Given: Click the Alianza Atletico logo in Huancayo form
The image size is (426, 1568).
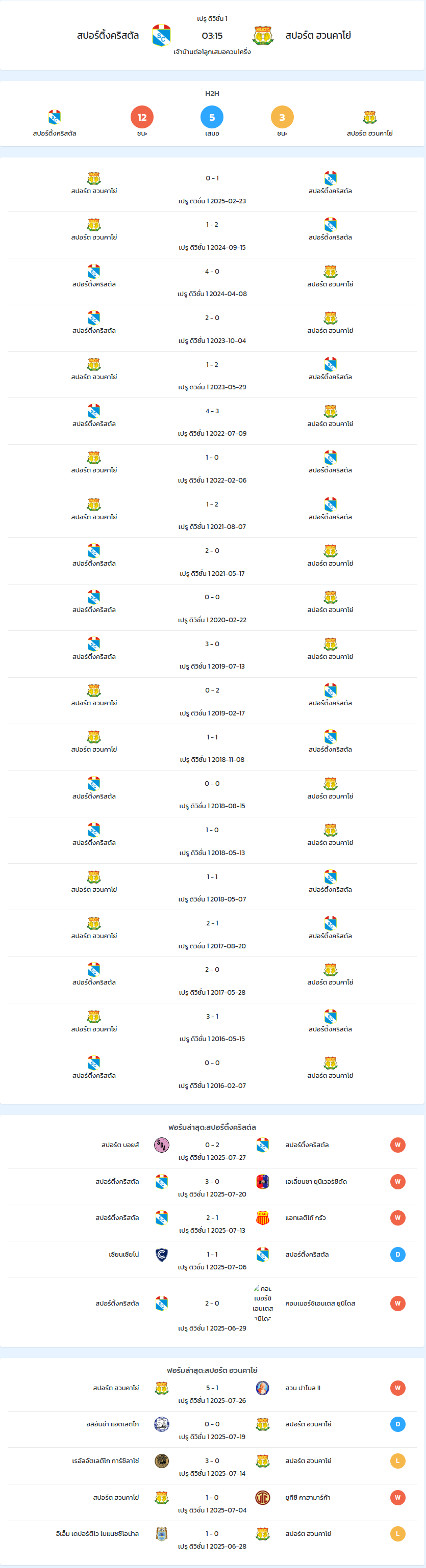Looking at the screenshot, I should (162, 1424).
